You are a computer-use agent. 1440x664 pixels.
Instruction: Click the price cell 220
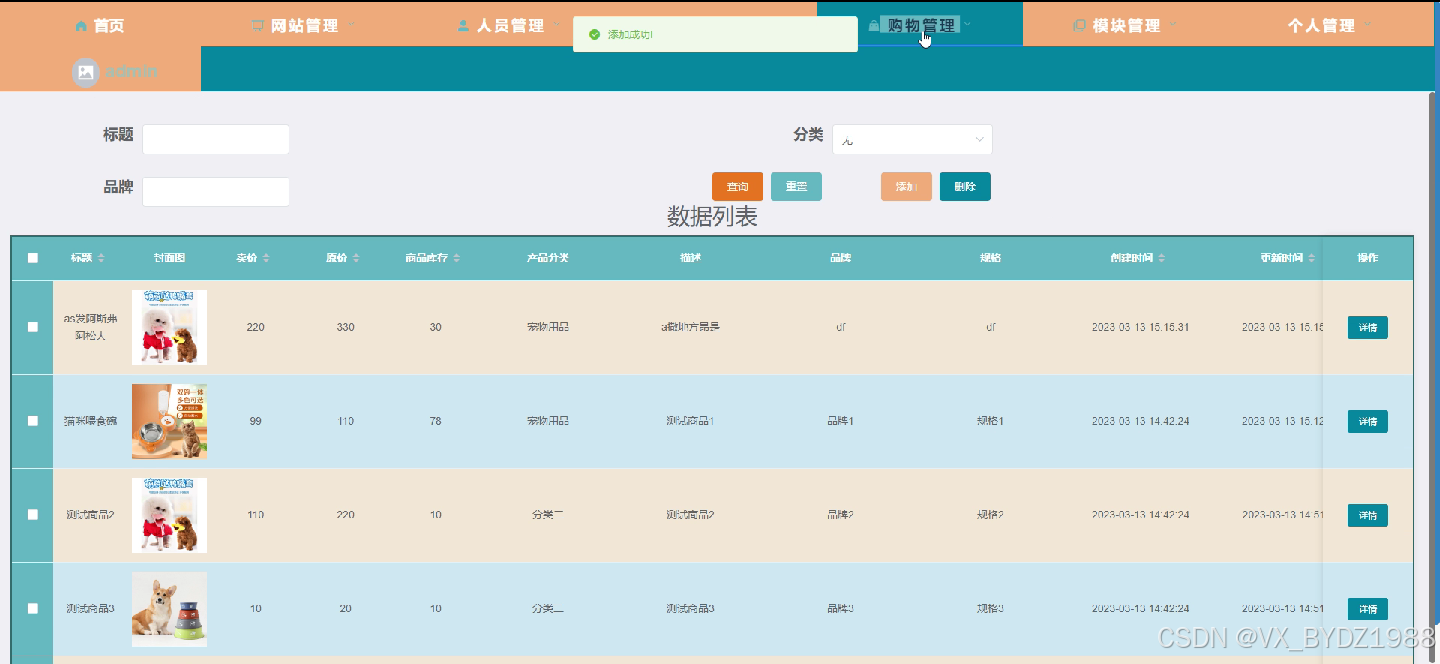pyautogui.click(x=255, y=328)
